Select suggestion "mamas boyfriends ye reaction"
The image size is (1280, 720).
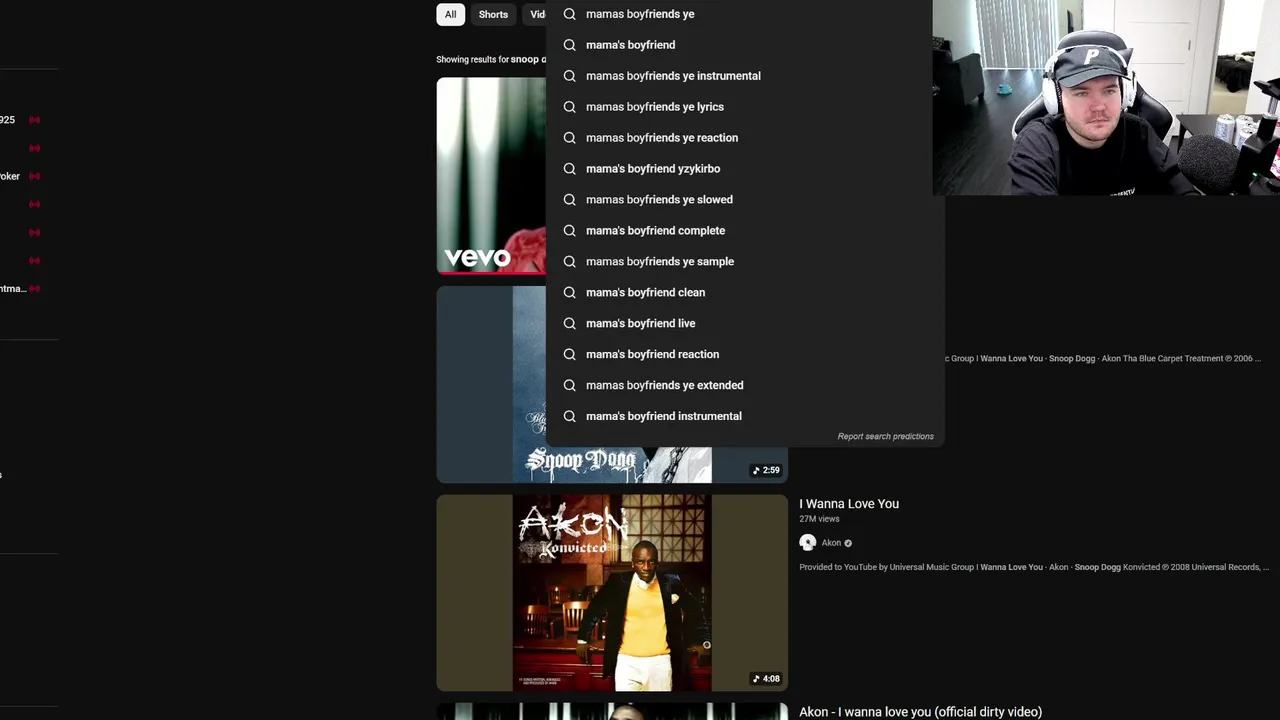[744, 138]
